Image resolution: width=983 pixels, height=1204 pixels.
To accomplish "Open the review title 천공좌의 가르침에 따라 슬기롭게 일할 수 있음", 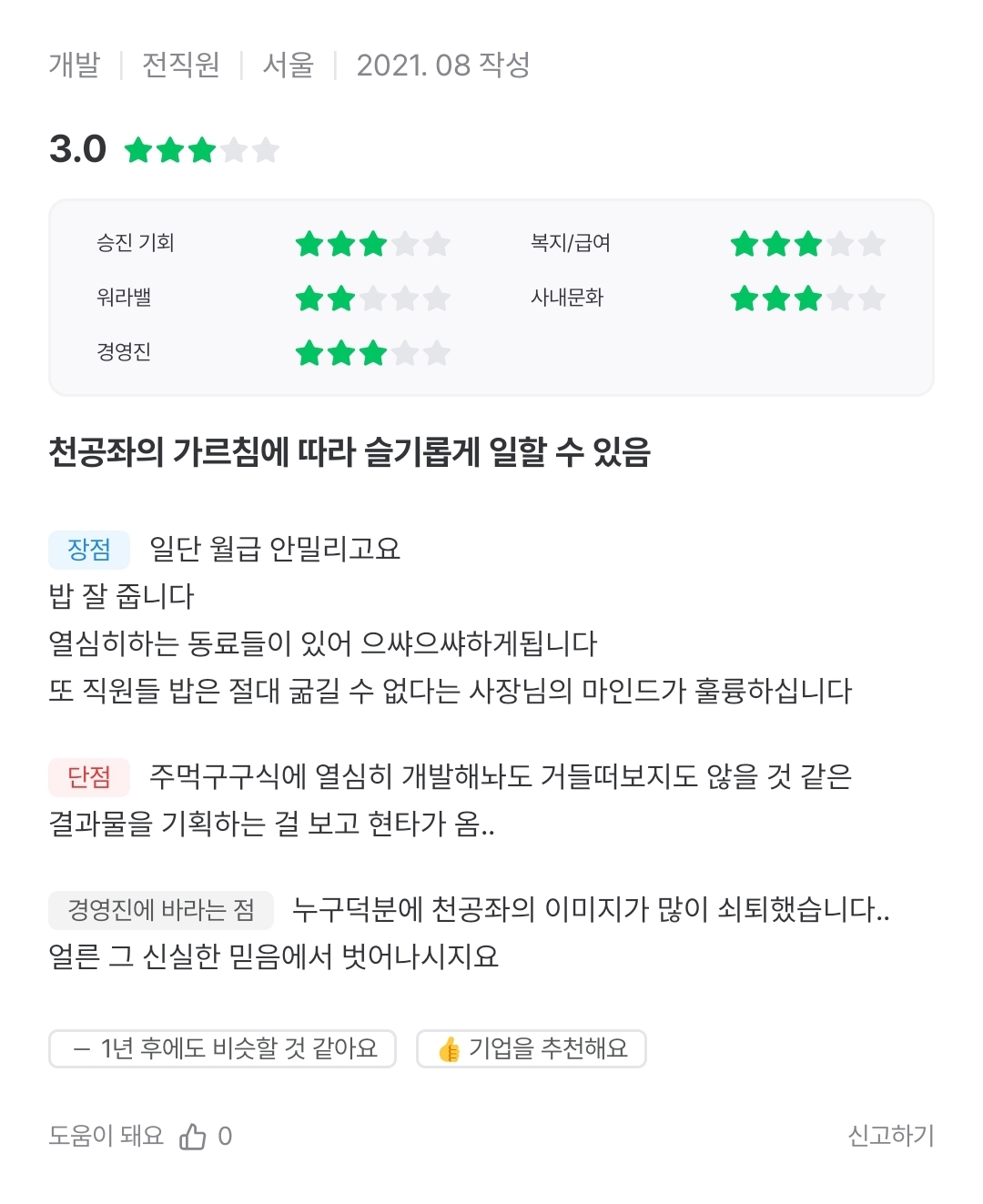I will click(350, 451).
